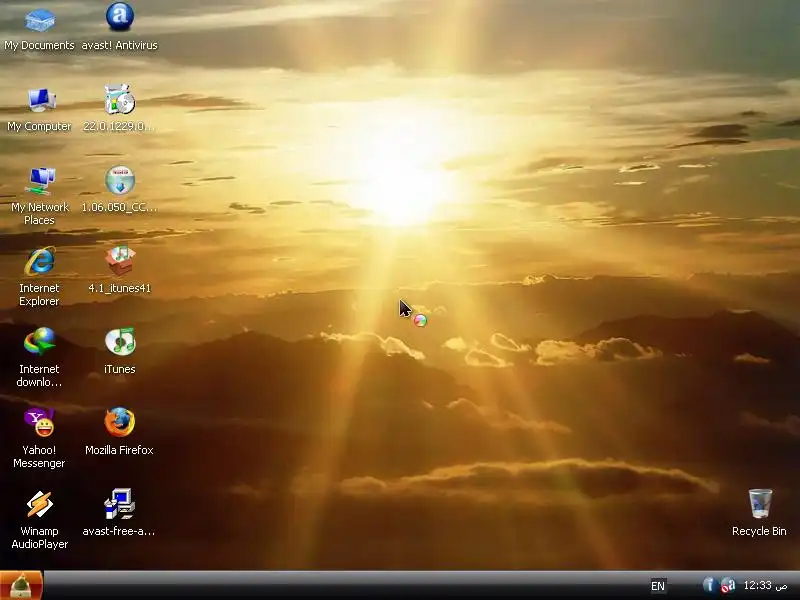Open the Start menu button
The width and height of the screenshot is (800, 600).
click(21, 586)
